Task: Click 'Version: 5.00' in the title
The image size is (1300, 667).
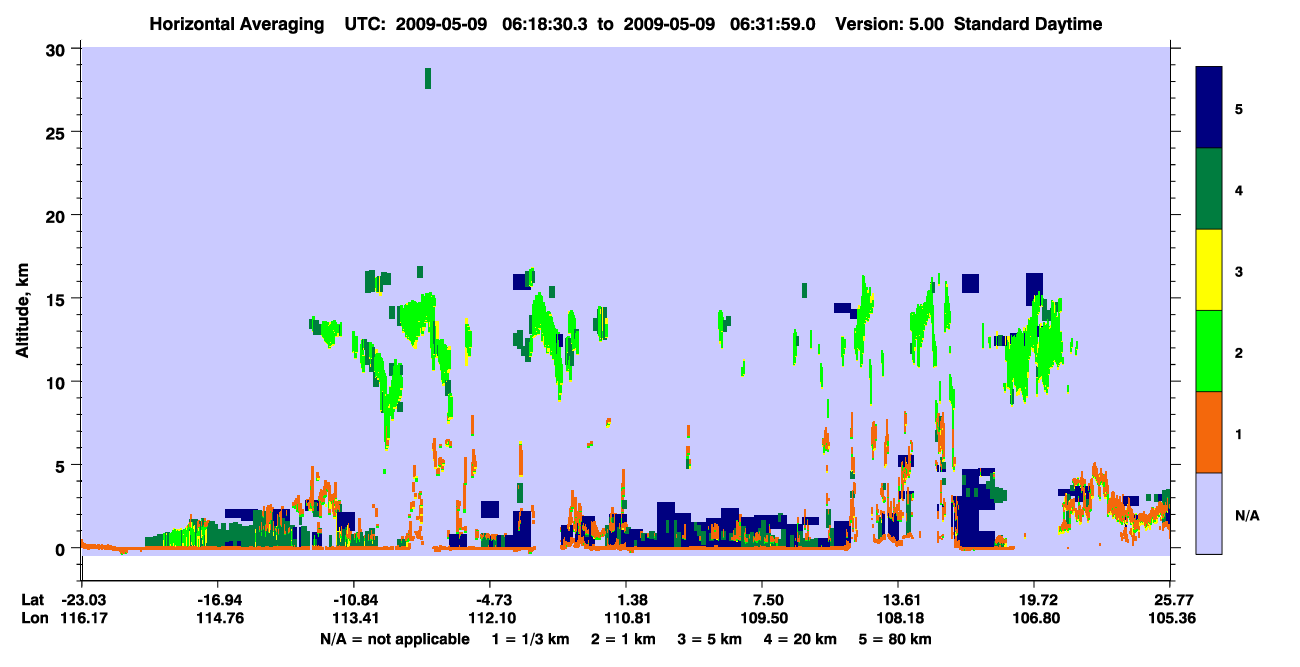Action: (892, 24)
